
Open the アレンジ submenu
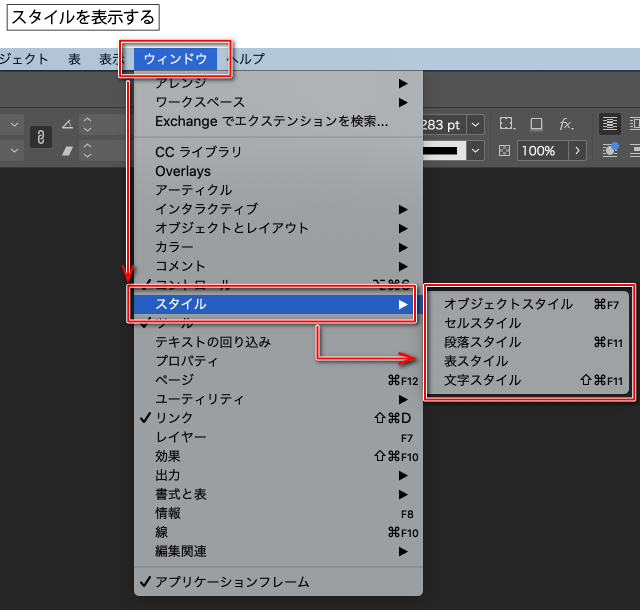[278, 83]
